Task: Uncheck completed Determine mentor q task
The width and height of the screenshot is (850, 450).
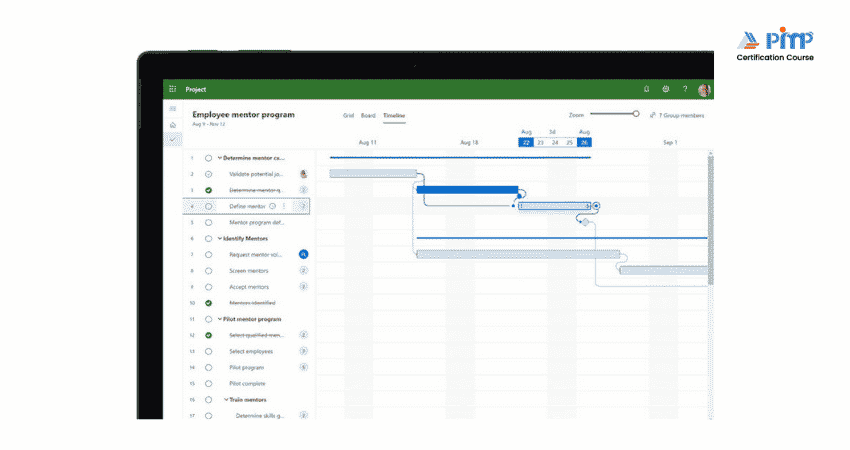Action: click(x=208, y=190)
